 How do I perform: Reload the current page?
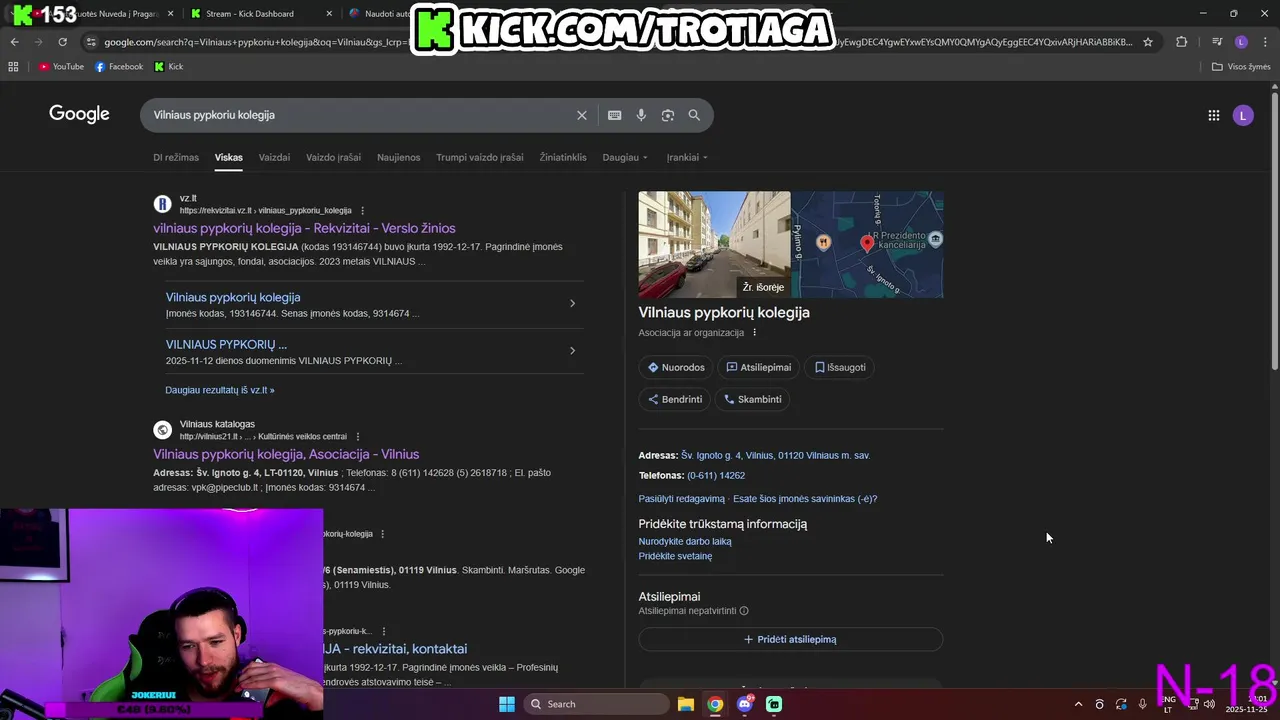(x=62, y=42)
